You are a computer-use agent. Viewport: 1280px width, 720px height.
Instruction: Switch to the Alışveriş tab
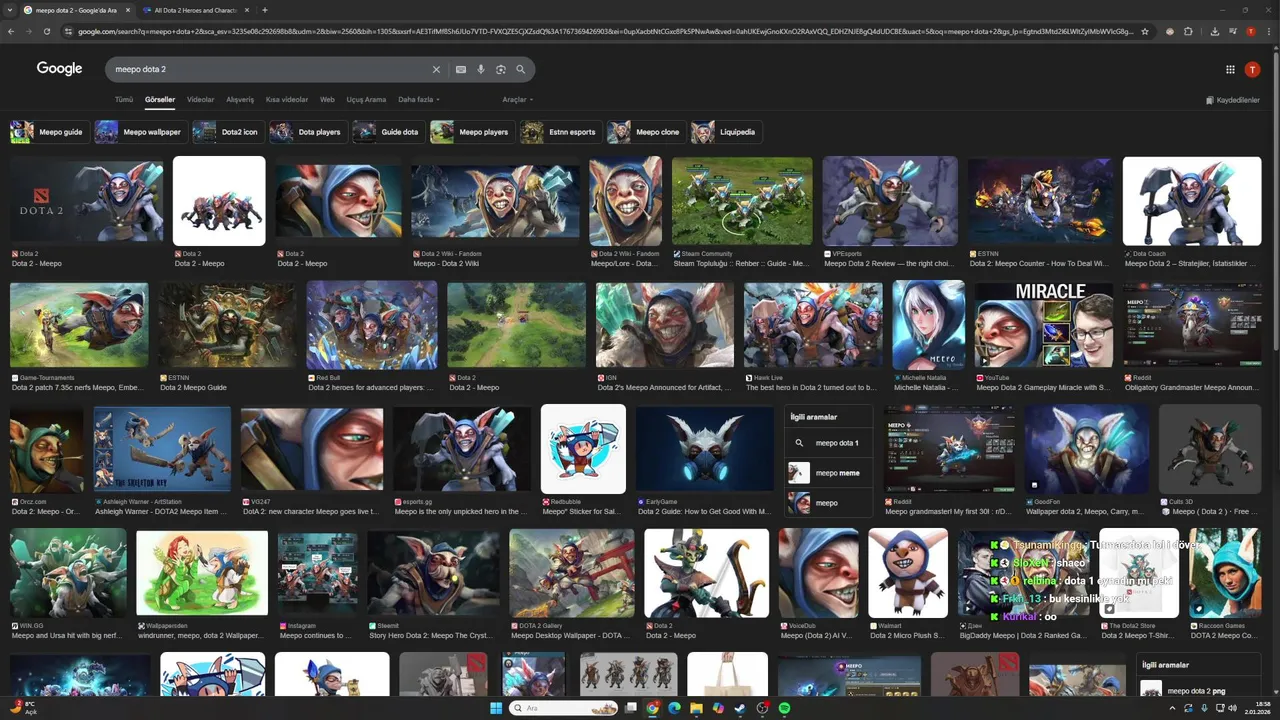(x=240, y=100)
